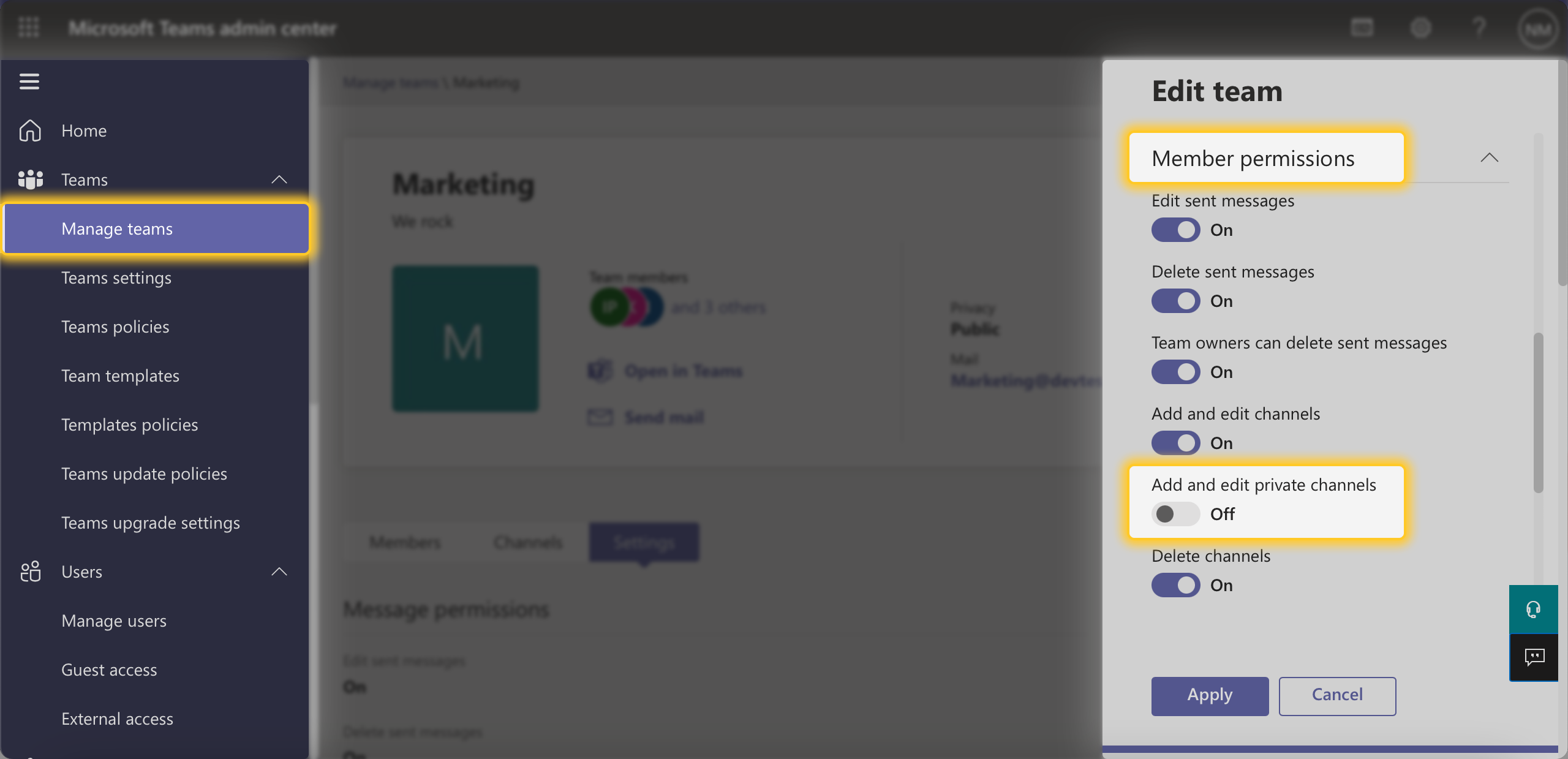Viewport: 1568px width, 759px height.
Task: Switch to the Channels tab
Action: (527, 542)
